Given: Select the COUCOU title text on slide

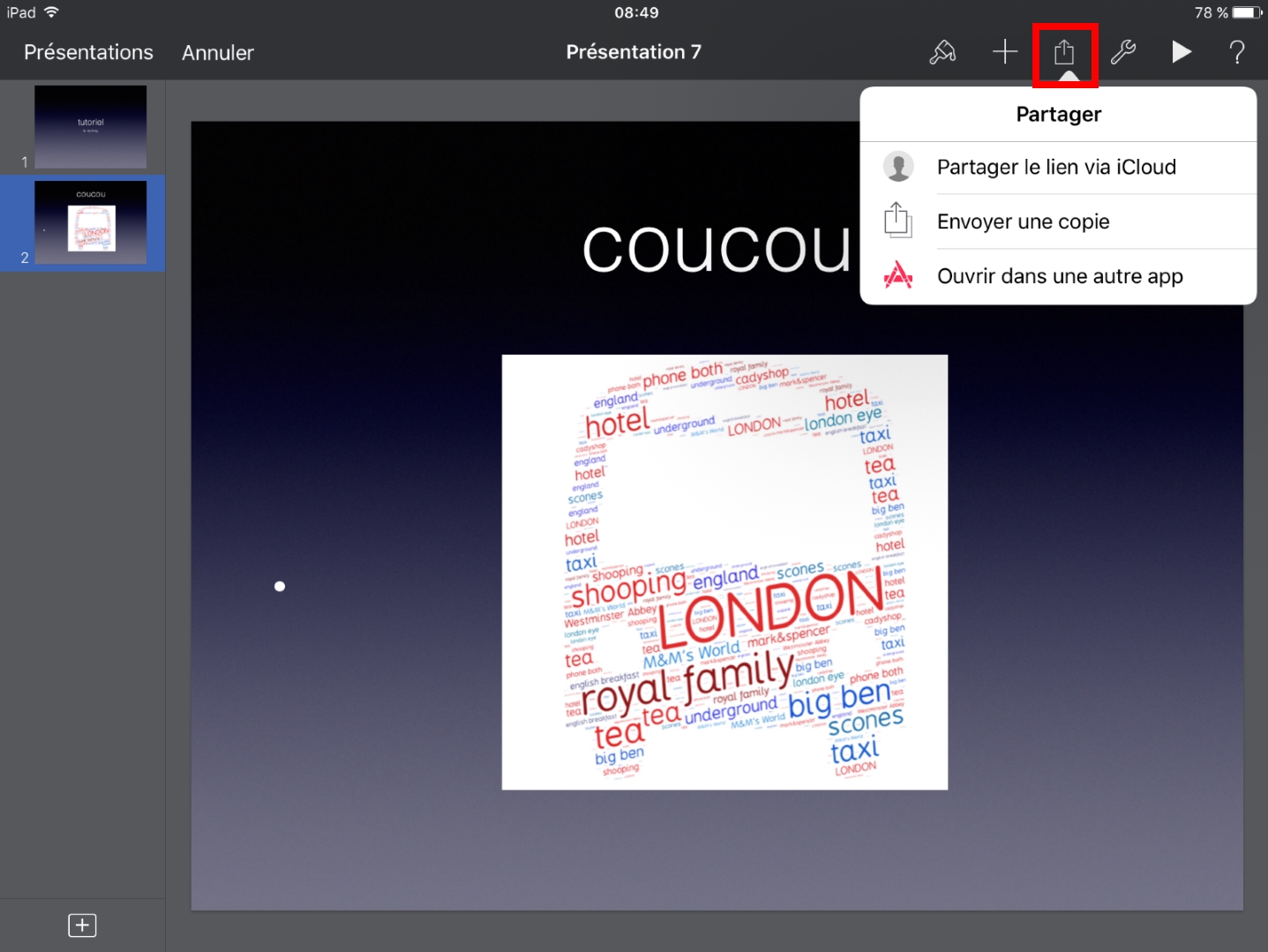Looking at the screenshot, I should [x=716, y=250].
